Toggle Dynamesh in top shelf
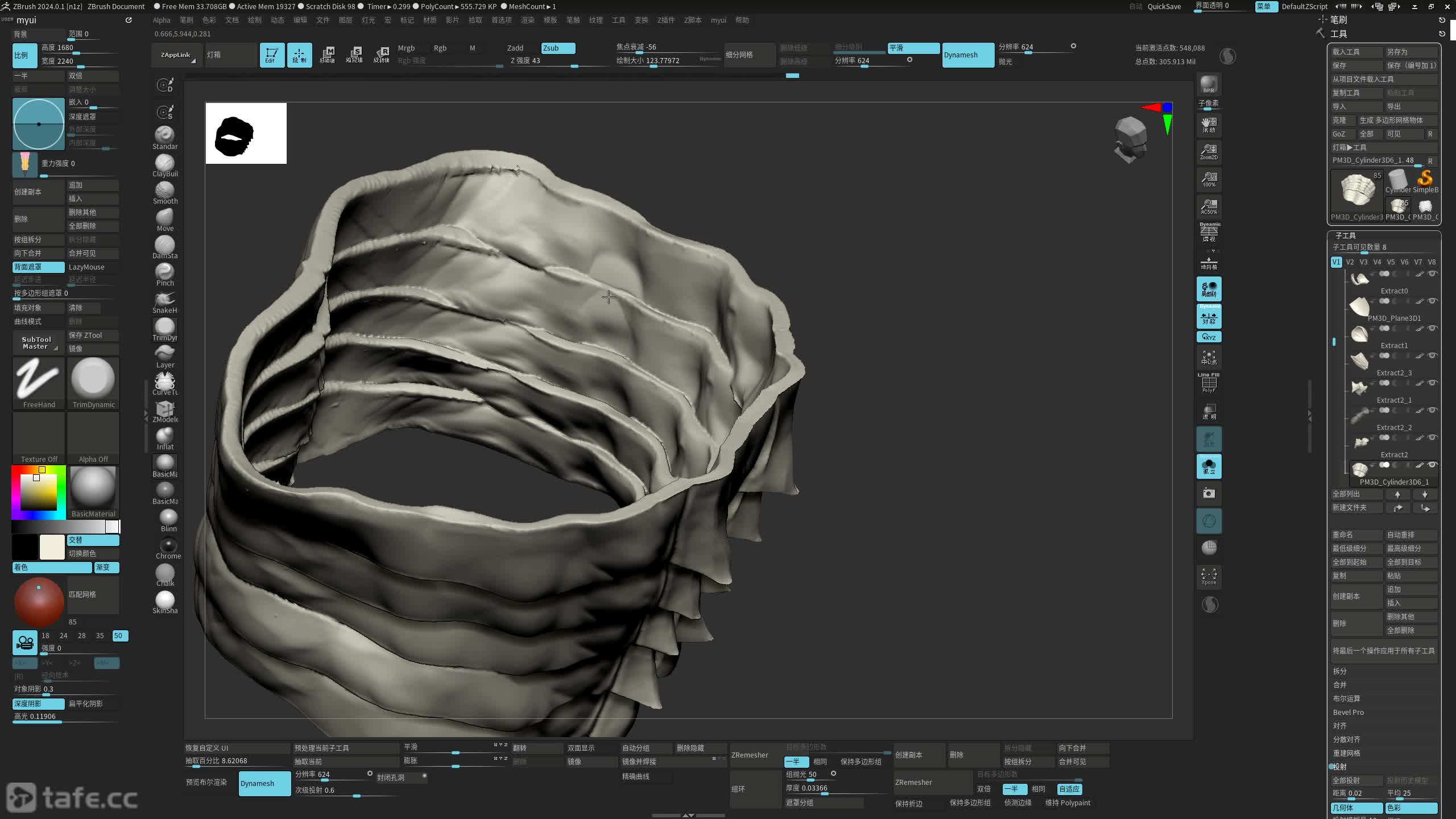Screen dimensions: 1456x819 click(967, 55)
